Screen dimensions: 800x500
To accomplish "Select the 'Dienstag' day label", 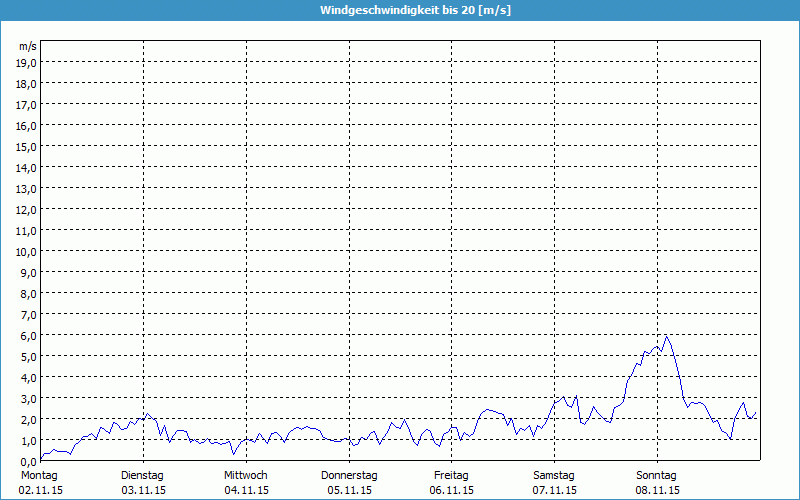I will coord(142,475).
